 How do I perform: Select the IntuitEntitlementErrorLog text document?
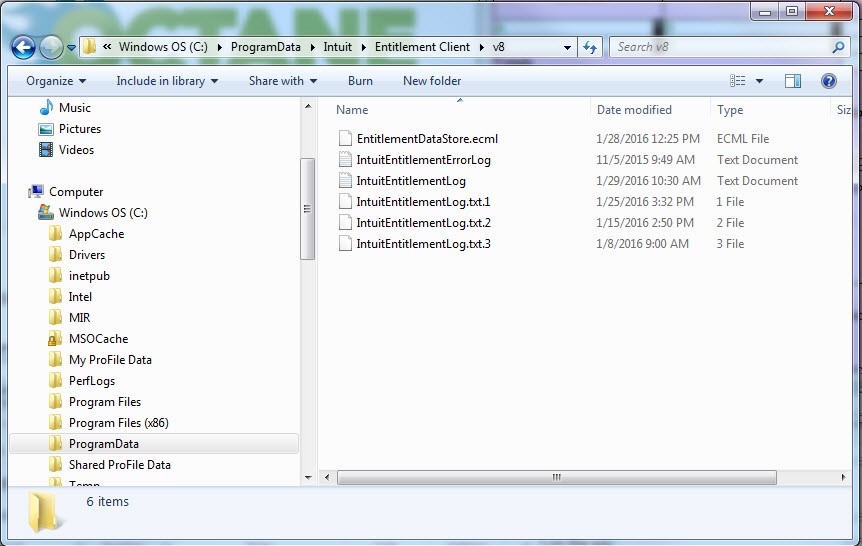point(423,160)
